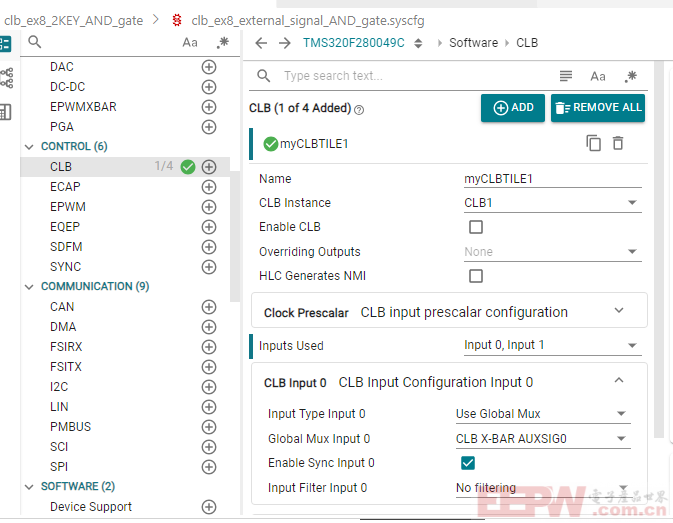Open Input Type Input 0 dropdown
The width and height of the screenshot is (673, 523).
click(543, 414)
